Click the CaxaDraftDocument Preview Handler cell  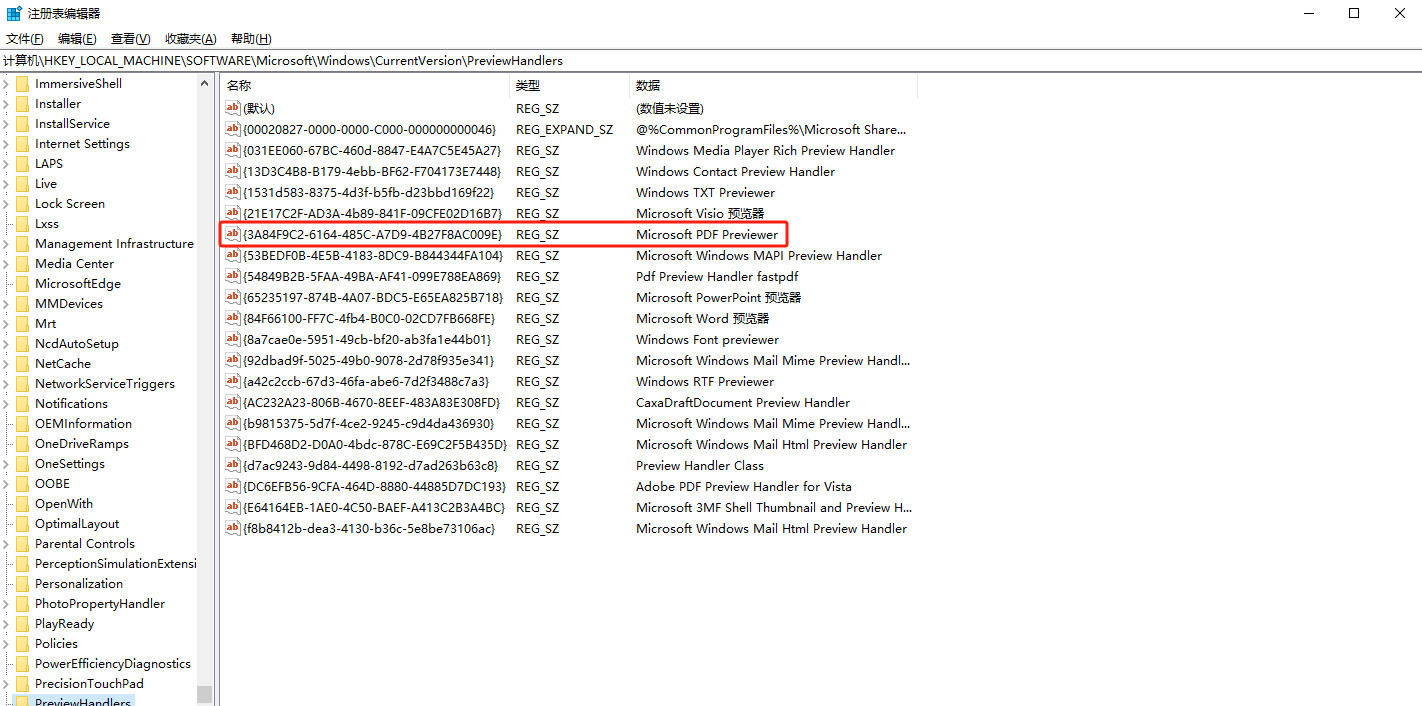click(x=743, y=402)
